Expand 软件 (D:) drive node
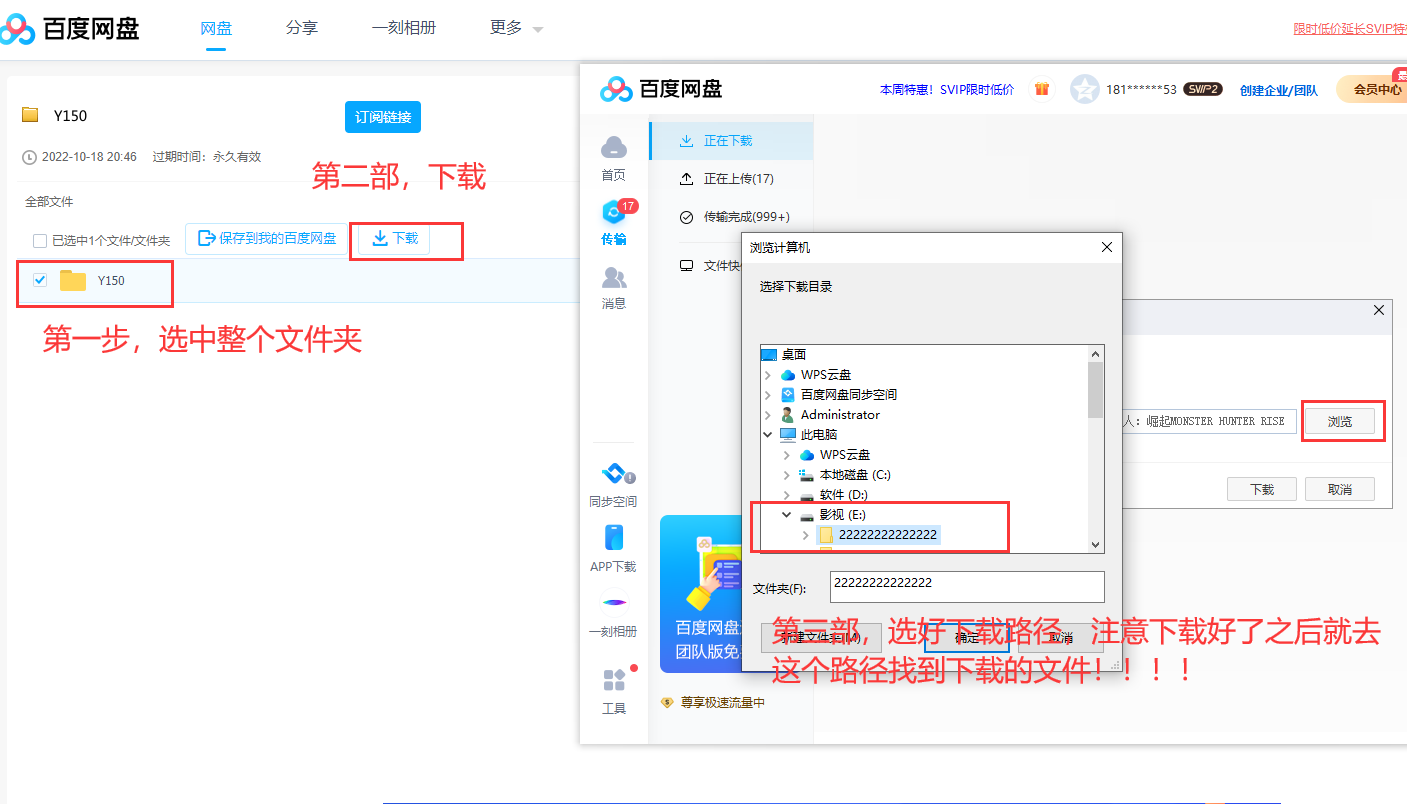The image size is (1407, 804). (x=787, y=495)
